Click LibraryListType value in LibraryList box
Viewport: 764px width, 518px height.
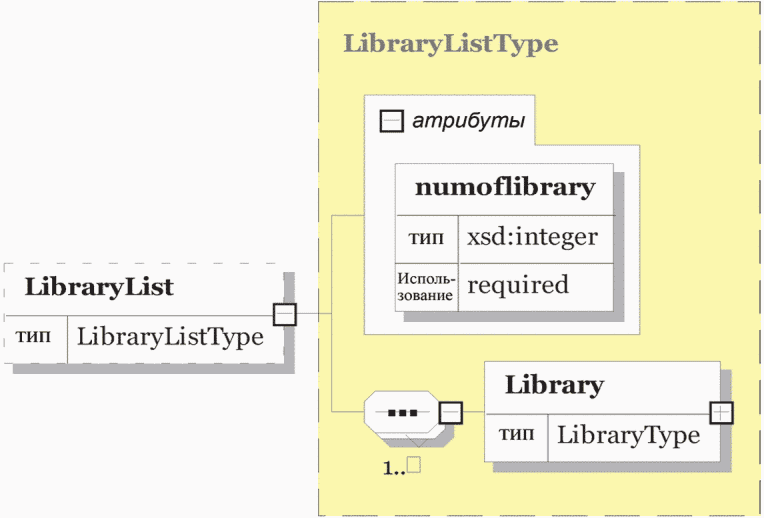(x=170, y=337)
